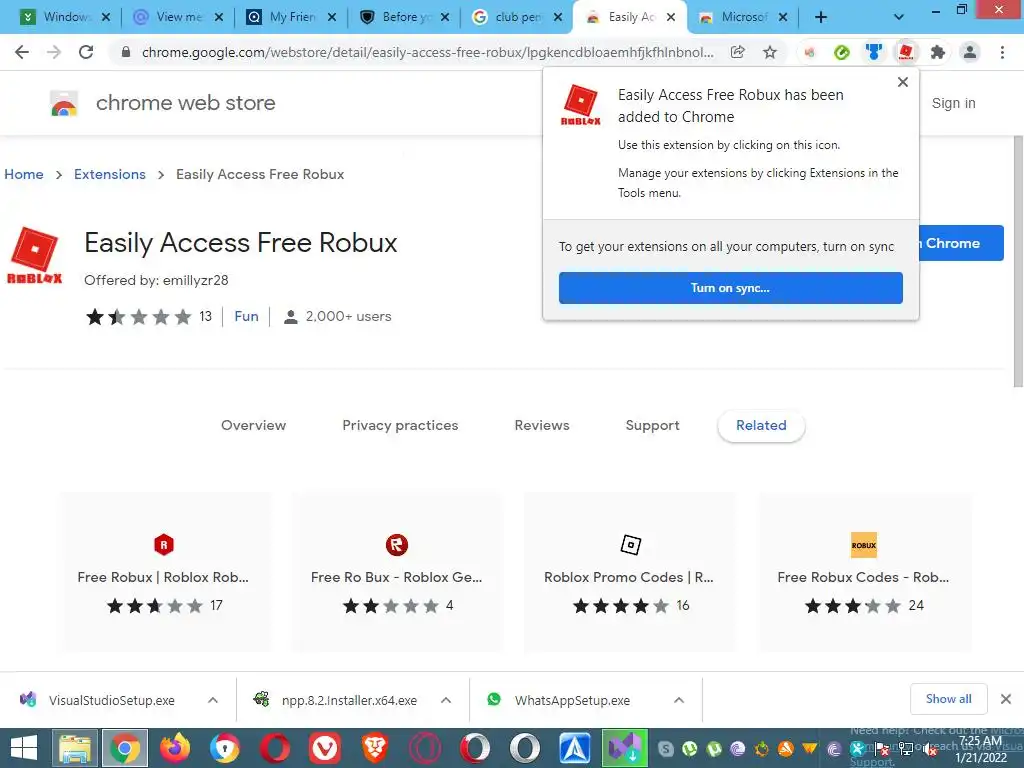
Task: Close the downloads bar
Action: click(1006, 699)
